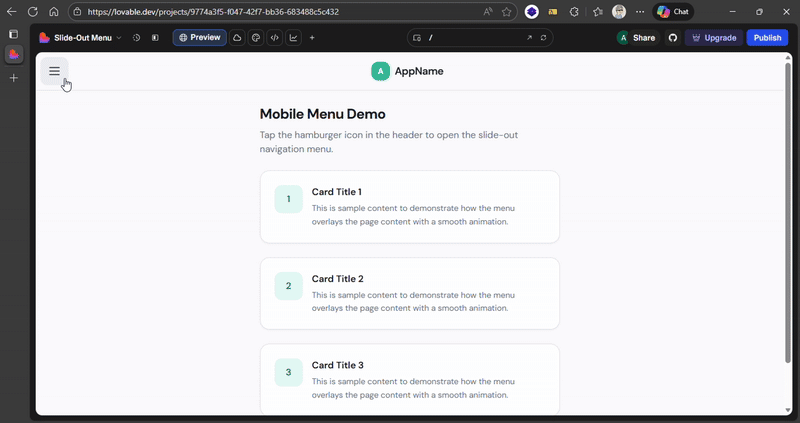
Task: Select the Lovable tab in vertical tab strip
Action: [x=14, y=55]
